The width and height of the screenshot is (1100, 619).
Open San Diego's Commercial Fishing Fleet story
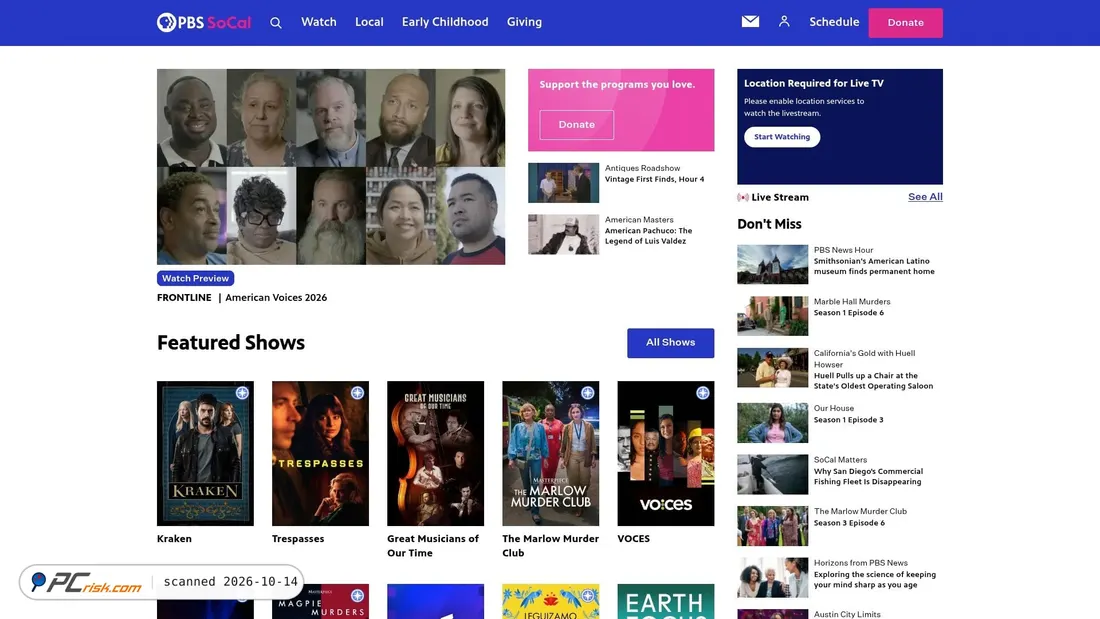point(868,477)
